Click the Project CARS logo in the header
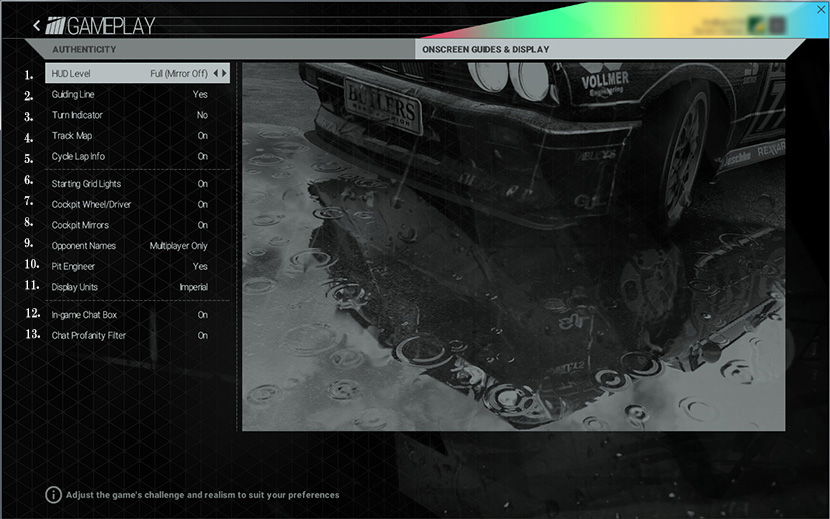The width and height of the screenshot is (830, 519). click(x=57, y=26)
